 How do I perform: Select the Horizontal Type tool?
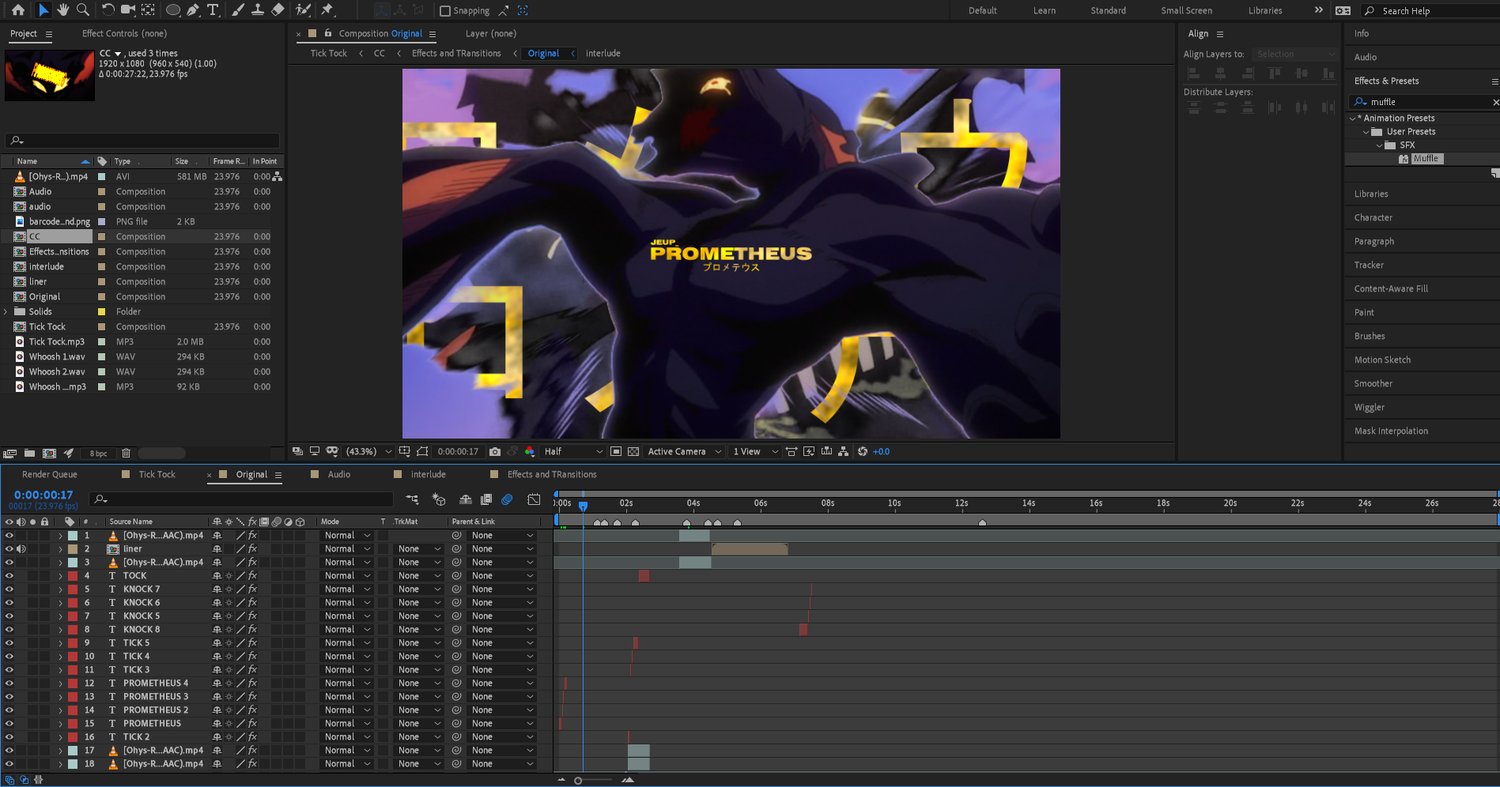pos(213,10)
